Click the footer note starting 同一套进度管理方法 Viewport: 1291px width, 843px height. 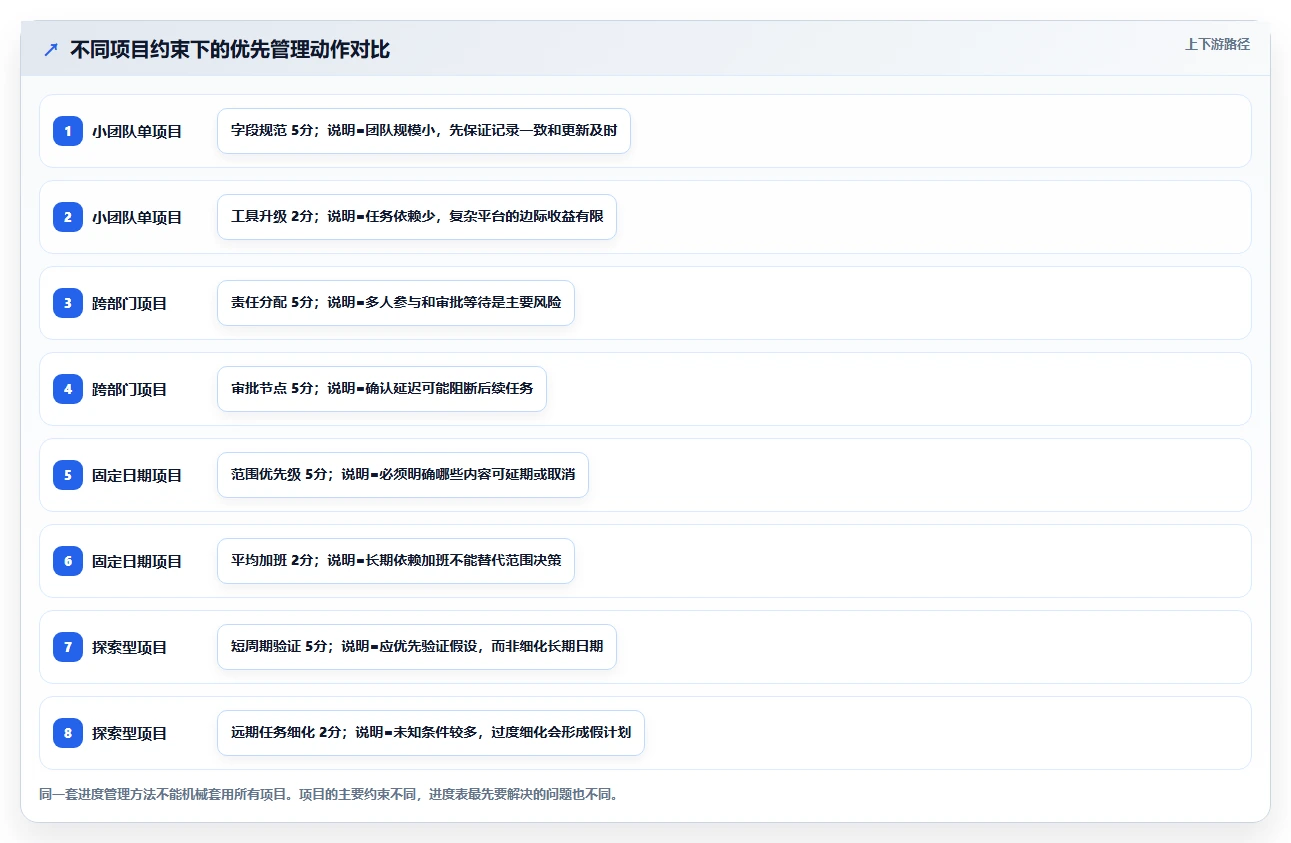pos(328,795)
